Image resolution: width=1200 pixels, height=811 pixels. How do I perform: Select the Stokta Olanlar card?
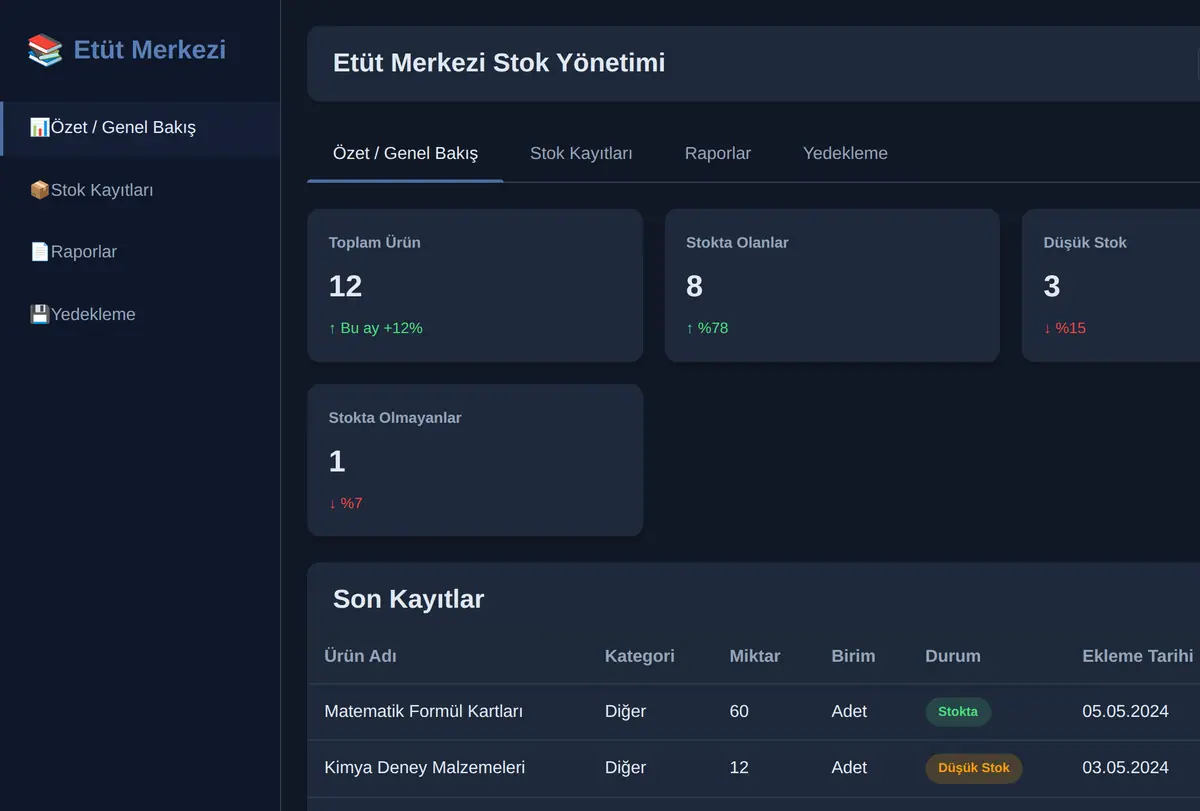(x=832, y=285)
